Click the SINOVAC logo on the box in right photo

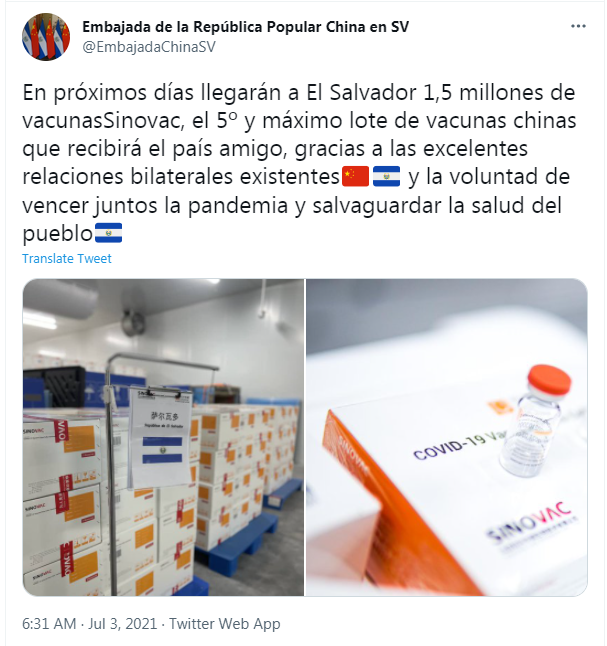point(530,522)
